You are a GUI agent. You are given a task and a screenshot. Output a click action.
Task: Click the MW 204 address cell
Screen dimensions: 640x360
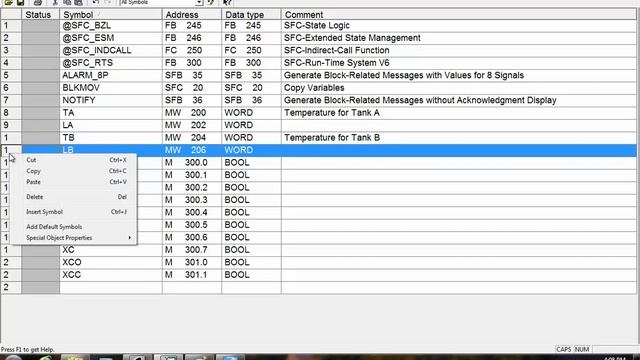192,138
